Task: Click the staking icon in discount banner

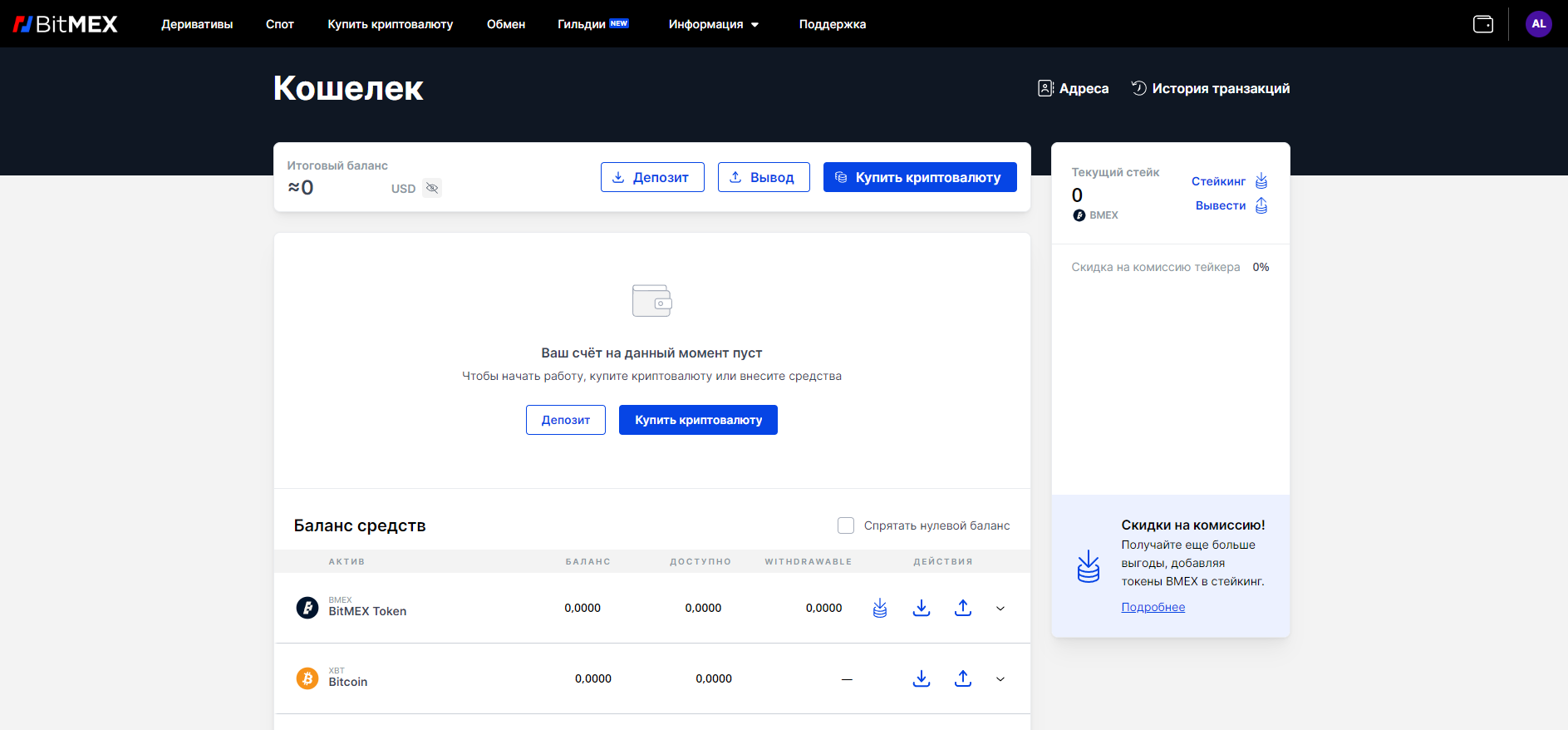Action: (x=1089, y=566)
